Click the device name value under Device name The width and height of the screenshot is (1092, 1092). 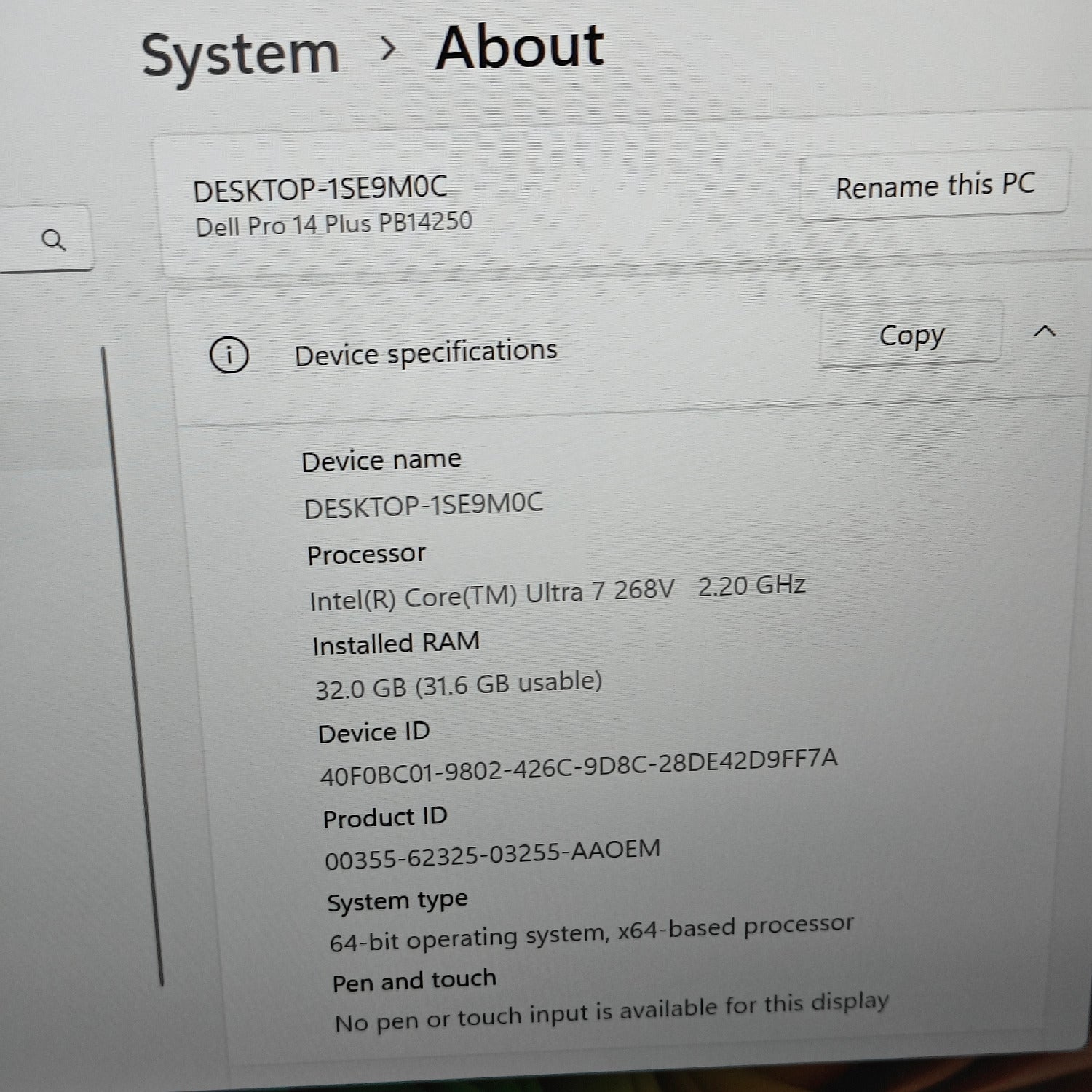coord(424,505)
